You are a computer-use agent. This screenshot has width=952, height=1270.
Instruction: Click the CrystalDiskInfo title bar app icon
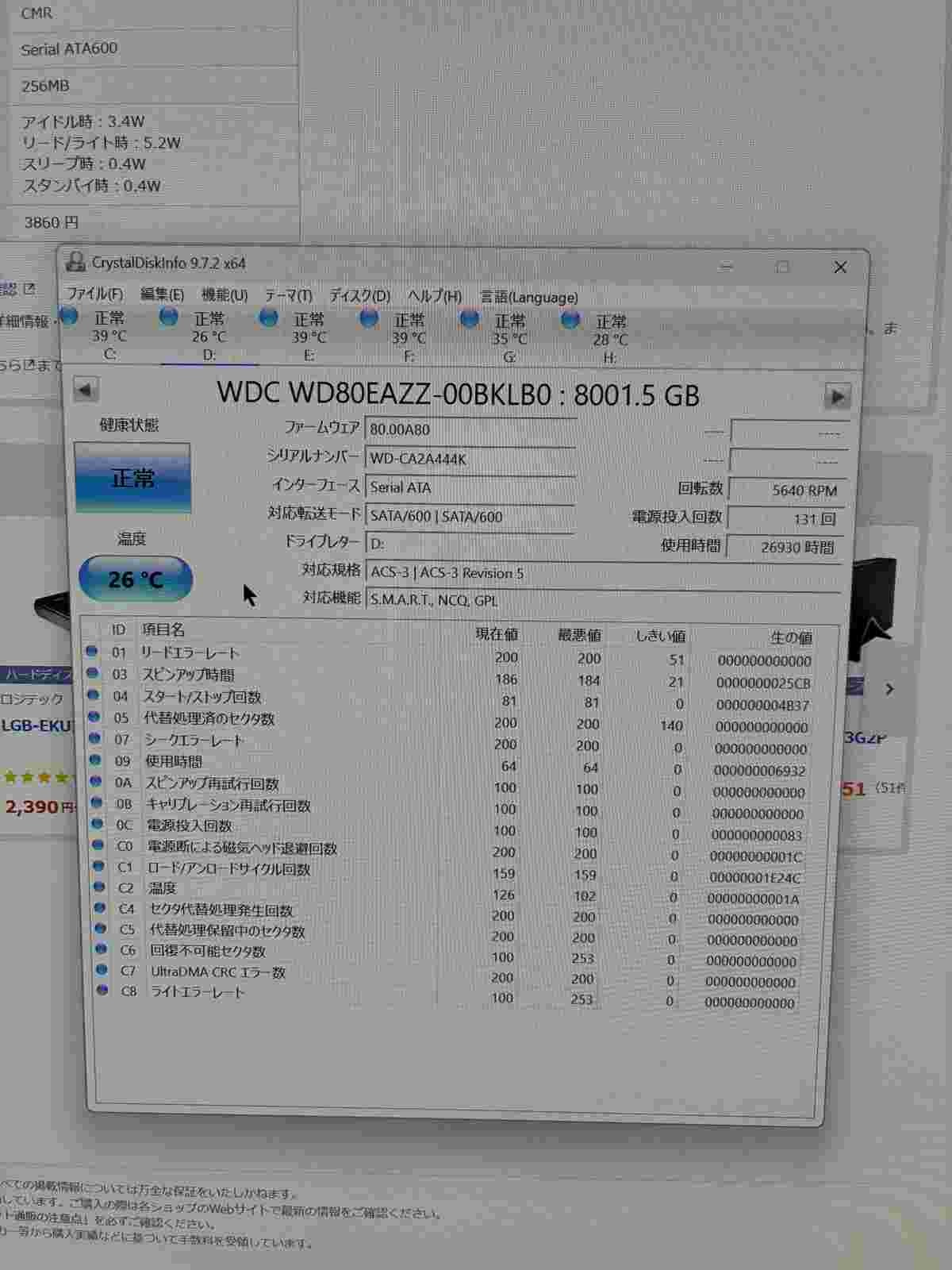(75, 261)
